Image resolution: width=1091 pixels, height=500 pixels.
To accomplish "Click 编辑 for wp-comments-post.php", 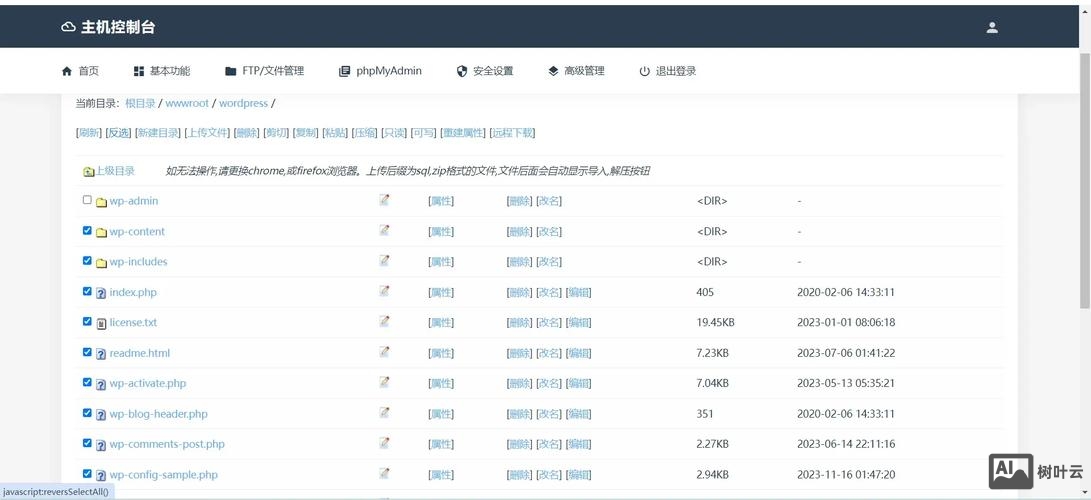I will point(578,444).
